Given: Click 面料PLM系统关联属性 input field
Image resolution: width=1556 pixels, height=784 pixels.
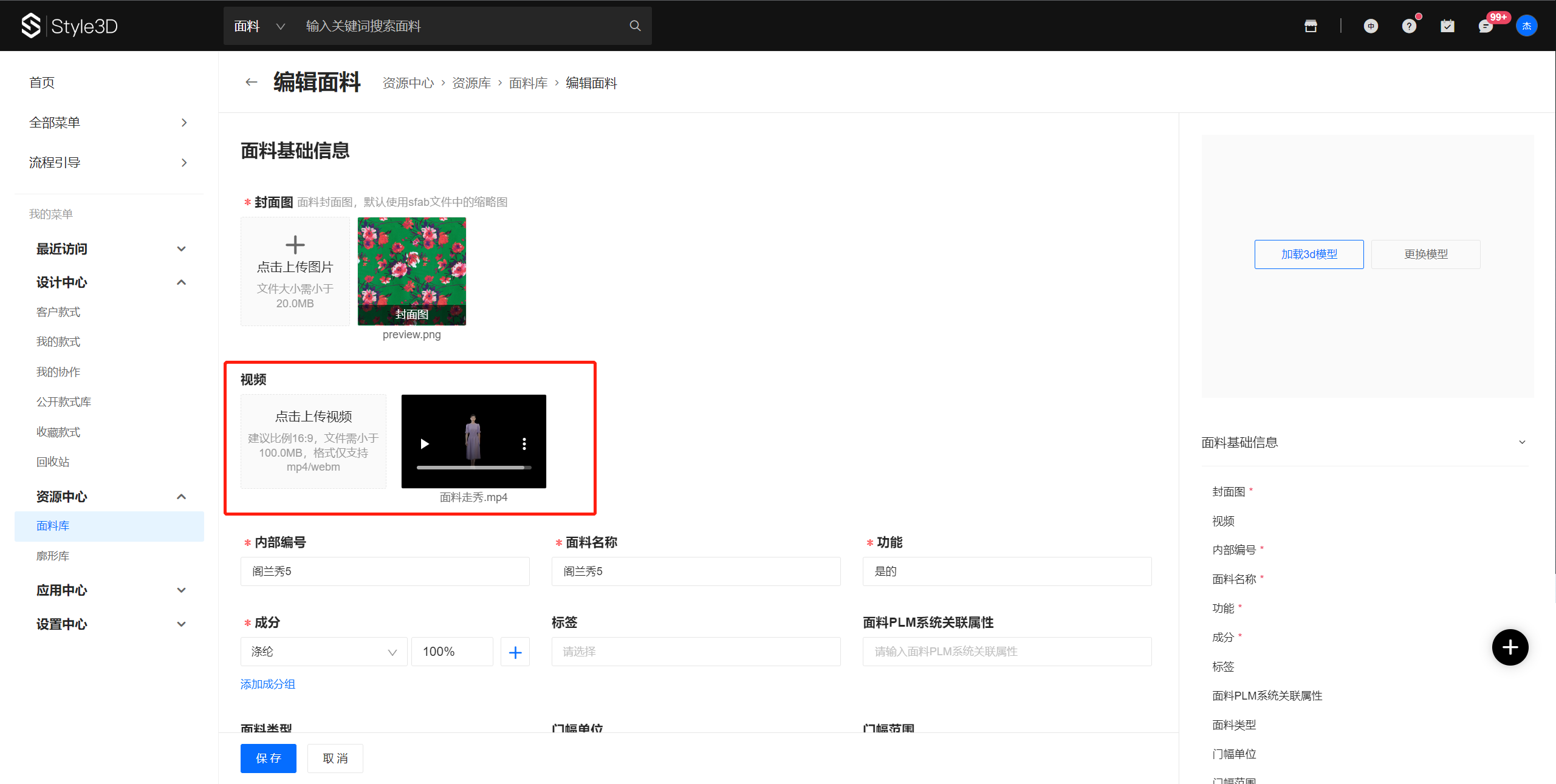Looking at the screenshot, I should (1007, 652).
